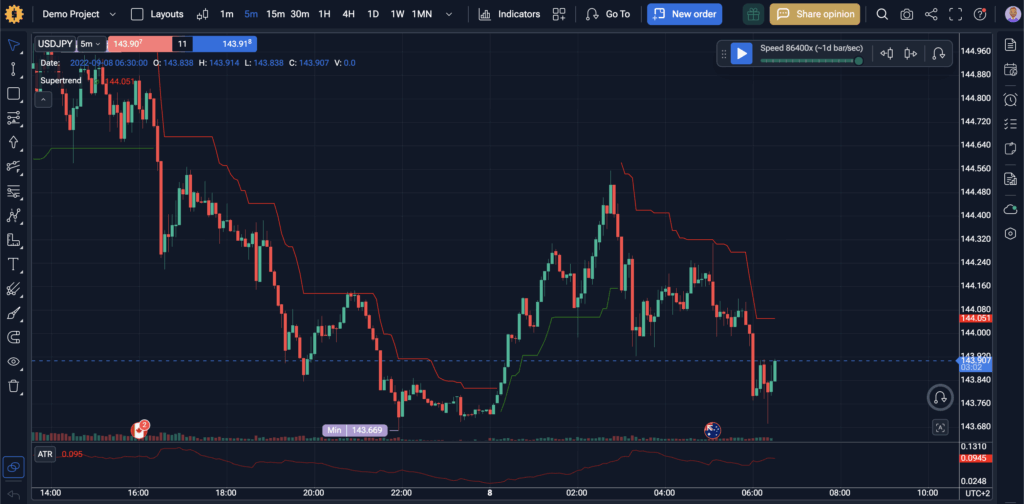Click the undo back arrow
1024x504 pixels.
coord(14,494)
